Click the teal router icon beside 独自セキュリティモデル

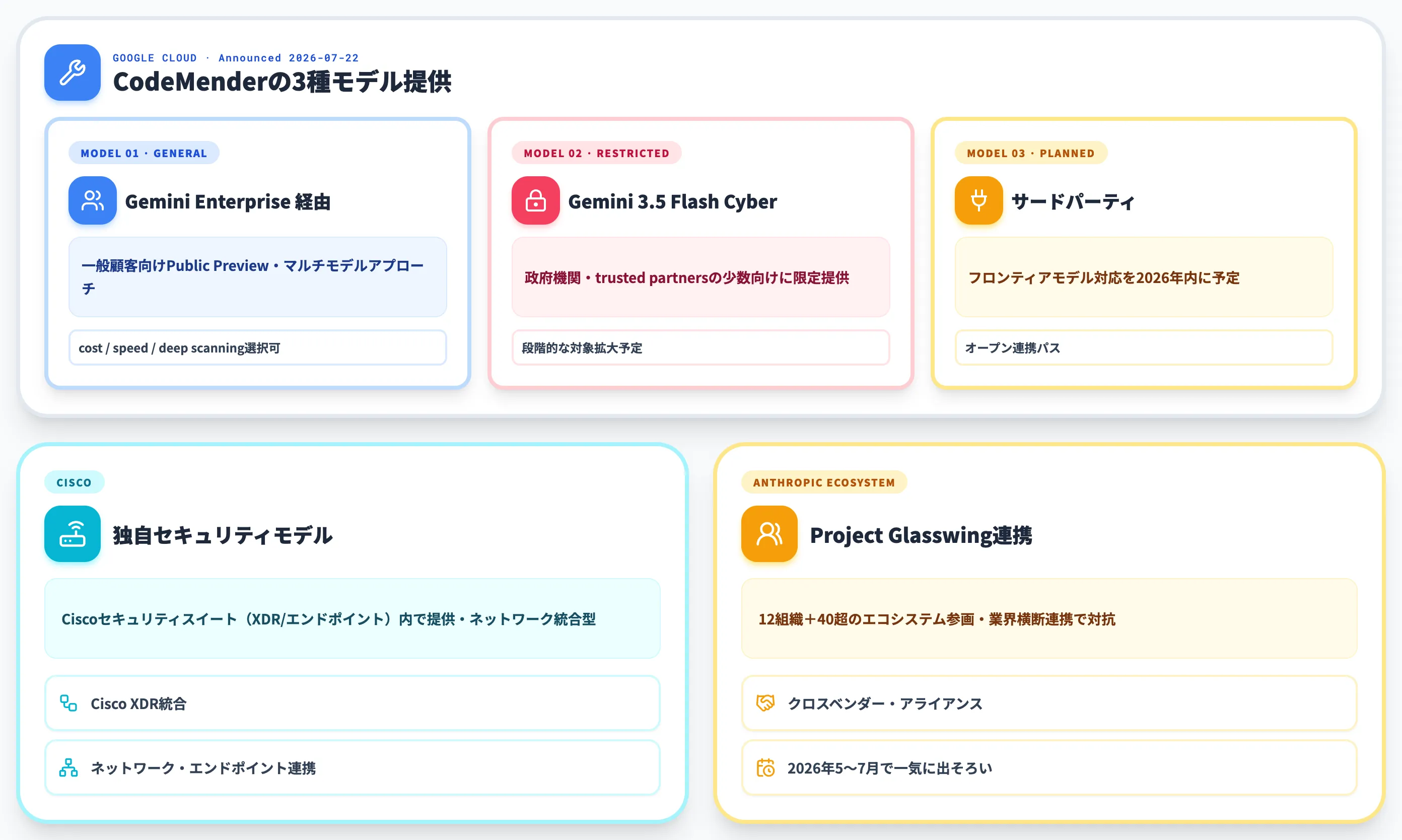point(73,534)
